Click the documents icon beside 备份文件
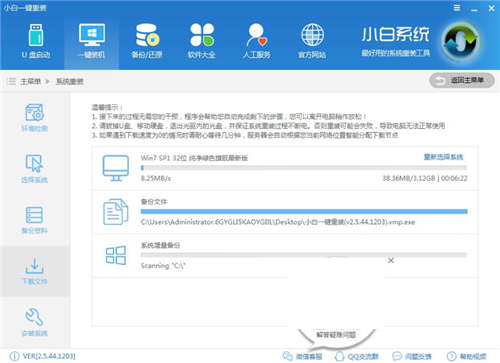The width and height of the screenshot is (500, 363). (115, 212)
